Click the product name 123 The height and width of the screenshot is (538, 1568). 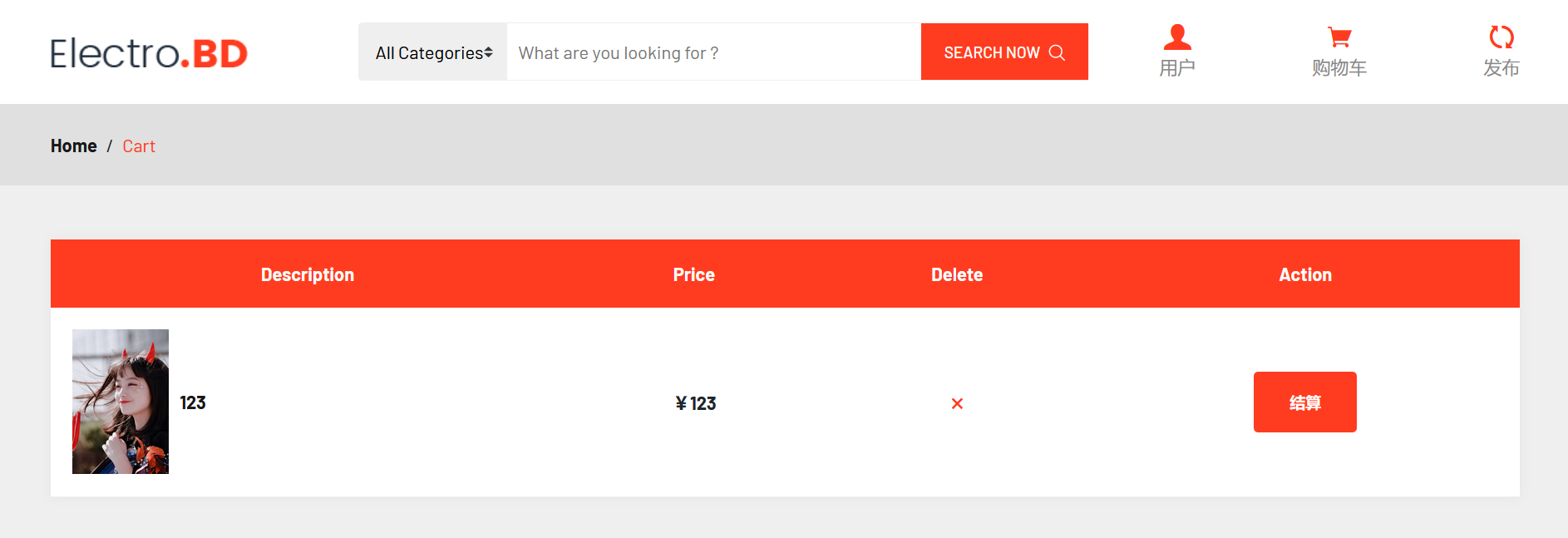[193, 403]
